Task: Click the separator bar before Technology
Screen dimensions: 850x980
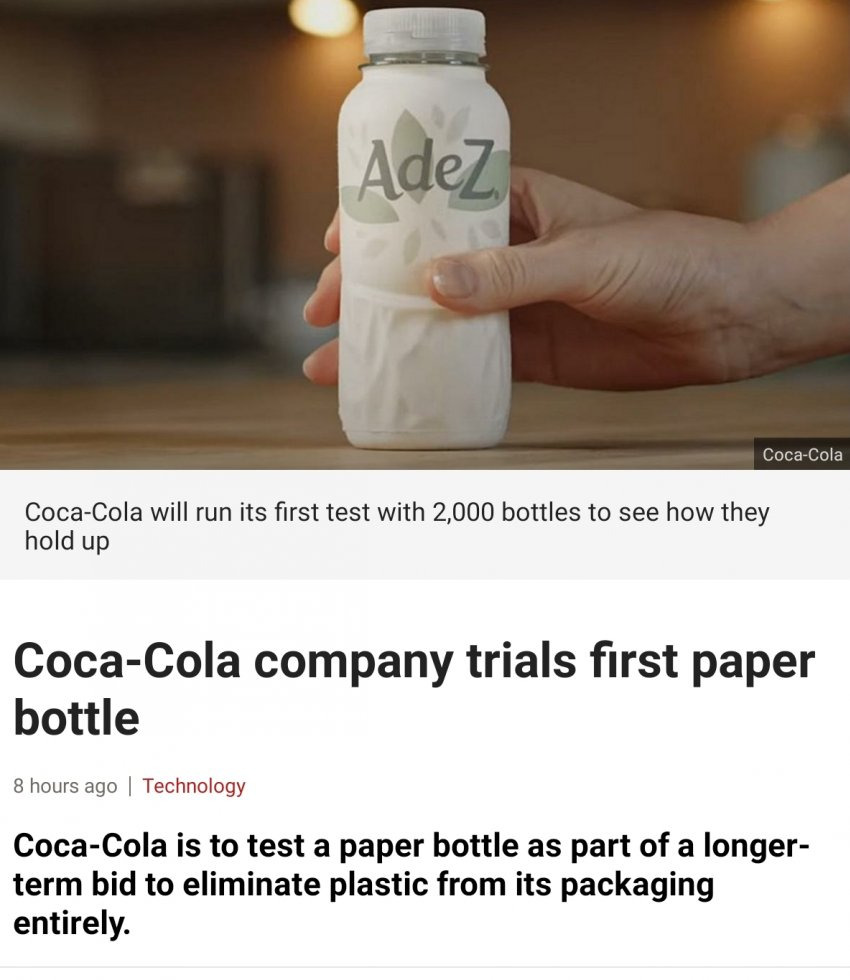Action: pyautogui.click(x=130, y=786)
